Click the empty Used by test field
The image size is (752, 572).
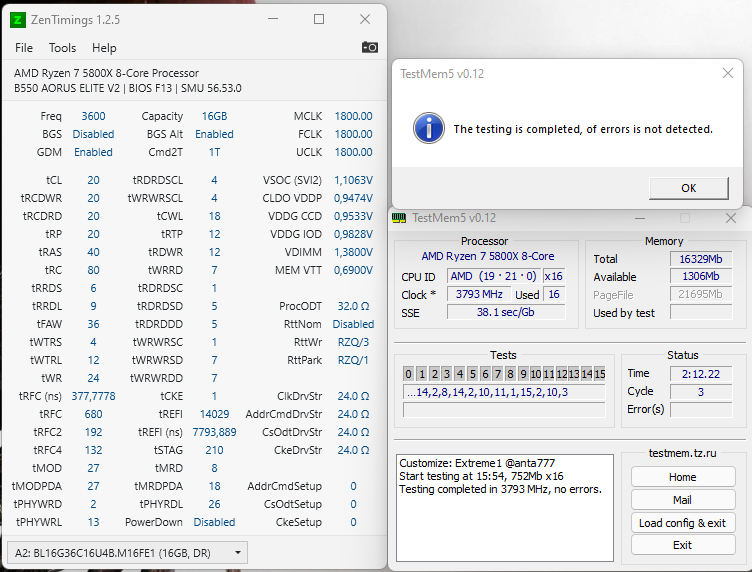point(701,313)
